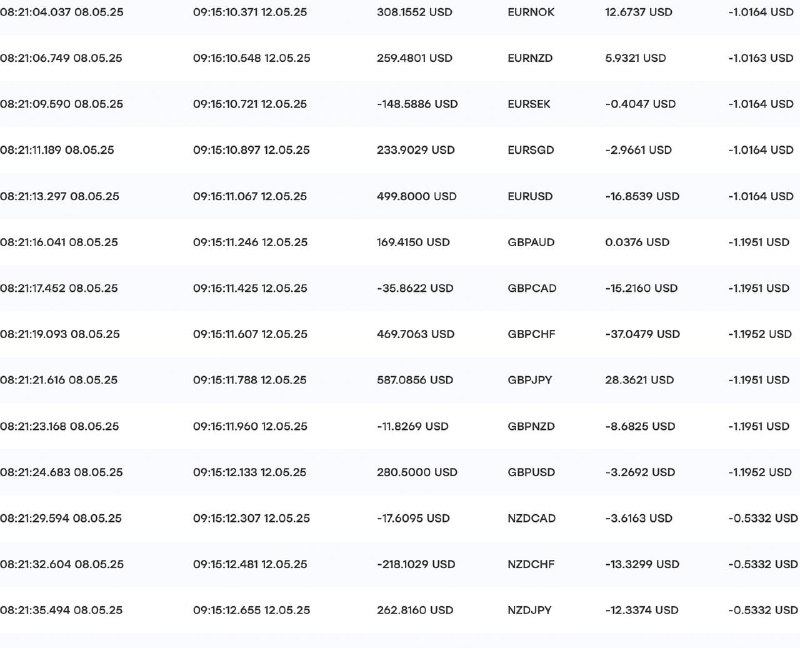This screenshot has height=648, width=800.
Task: Click the GBPAUD symbol cell
Action: (531, 242)
